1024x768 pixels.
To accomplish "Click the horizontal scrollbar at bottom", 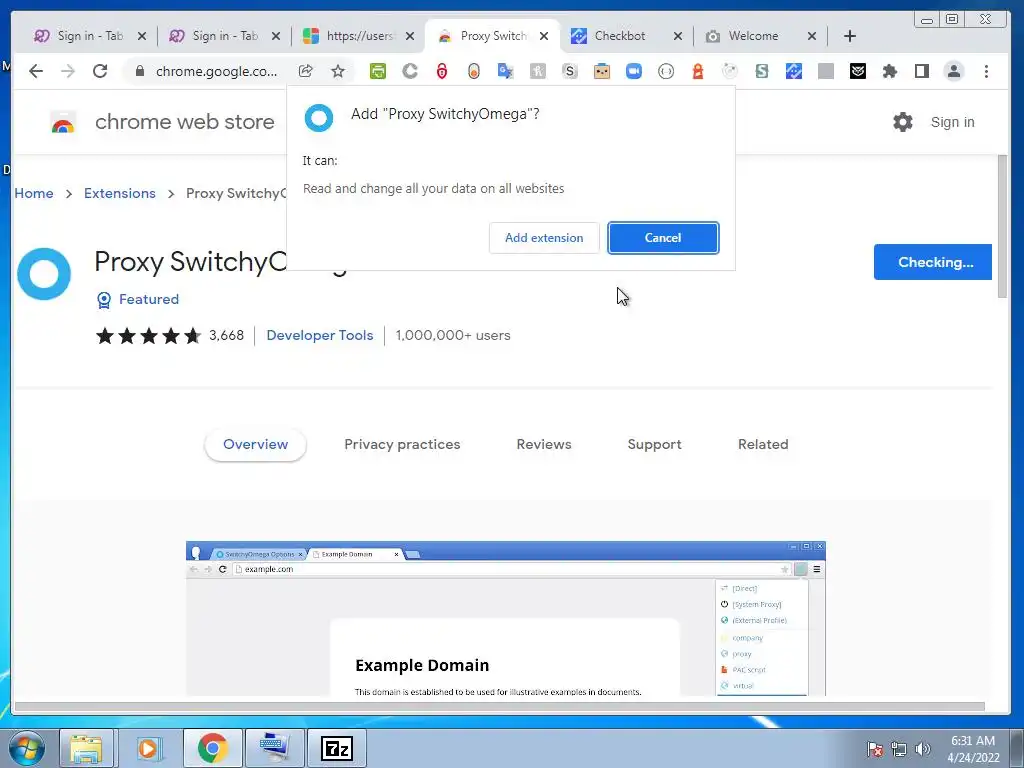I will pos(500,706).
